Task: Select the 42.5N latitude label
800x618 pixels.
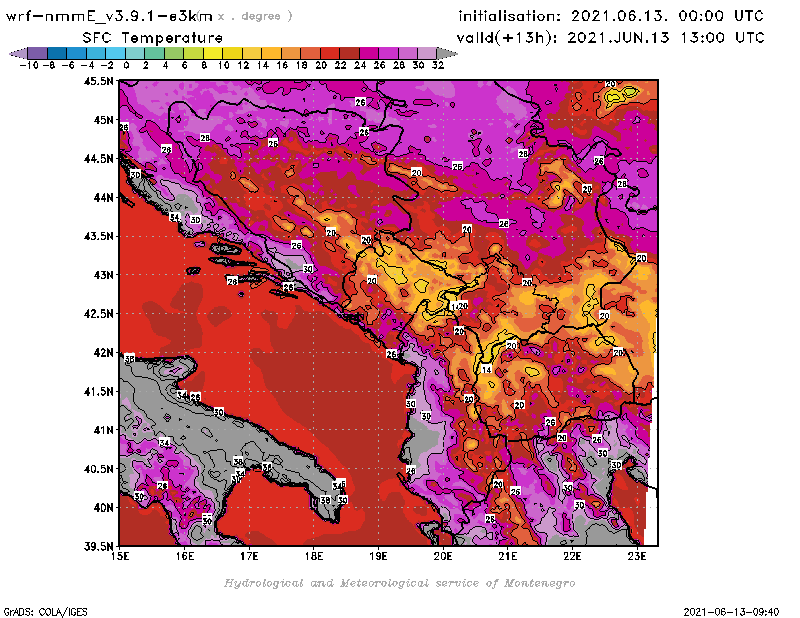Action: pos(98,314)
